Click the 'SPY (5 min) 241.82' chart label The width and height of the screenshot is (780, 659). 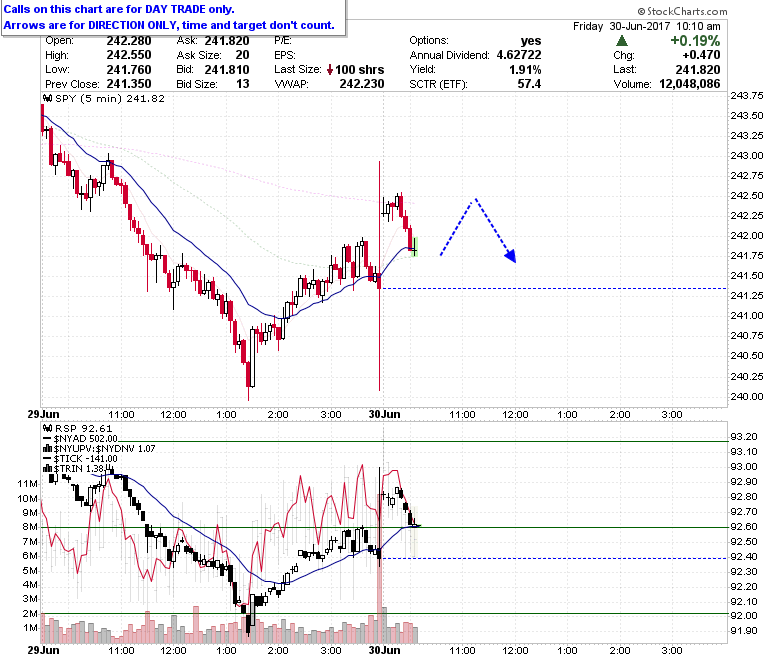(110, 98)
